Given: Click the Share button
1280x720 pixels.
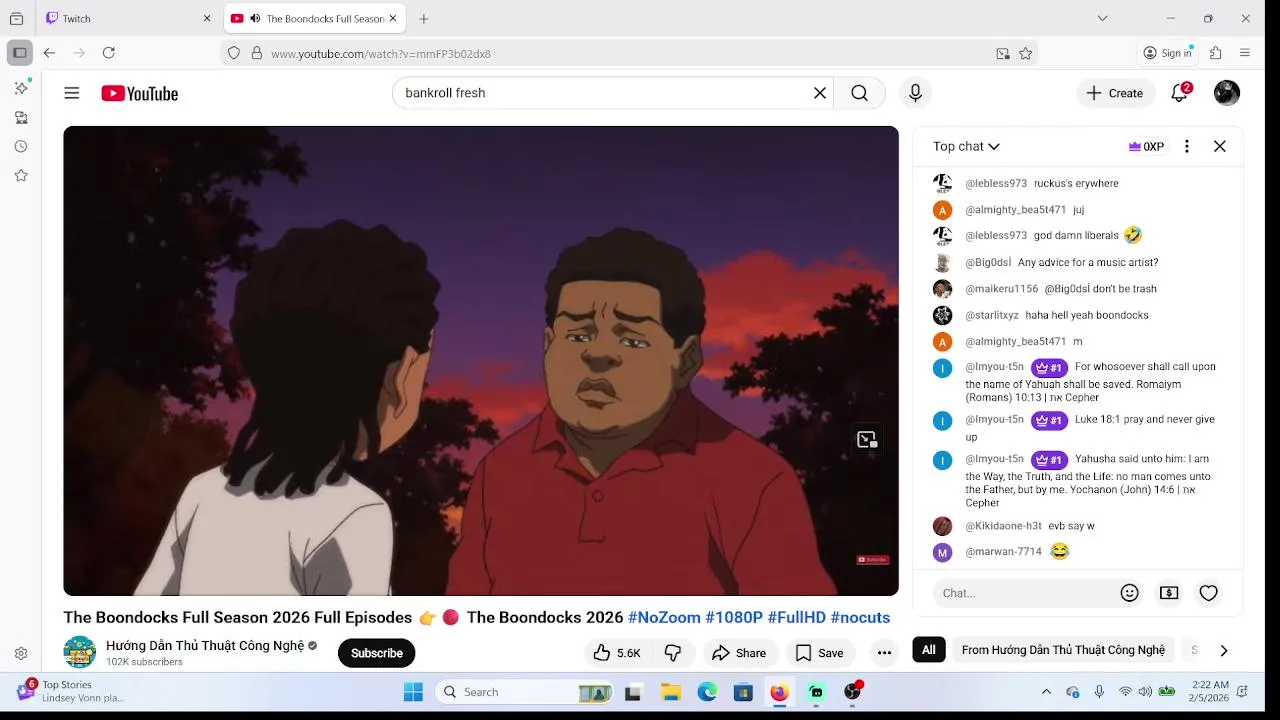Looking at the screenshot, I should pos(739,653).
